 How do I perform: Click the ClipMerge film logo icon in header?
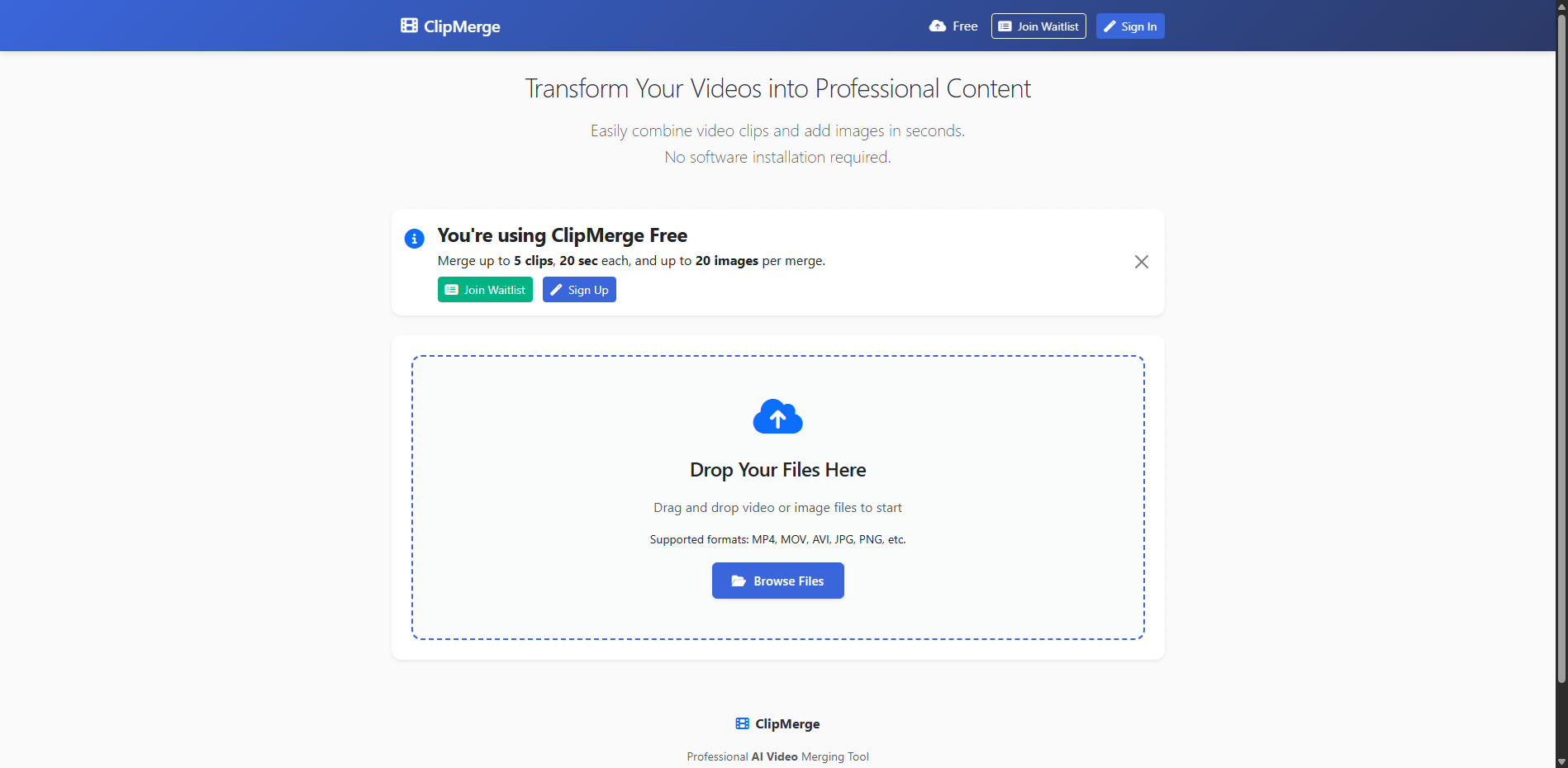click(x=409, y=26)
